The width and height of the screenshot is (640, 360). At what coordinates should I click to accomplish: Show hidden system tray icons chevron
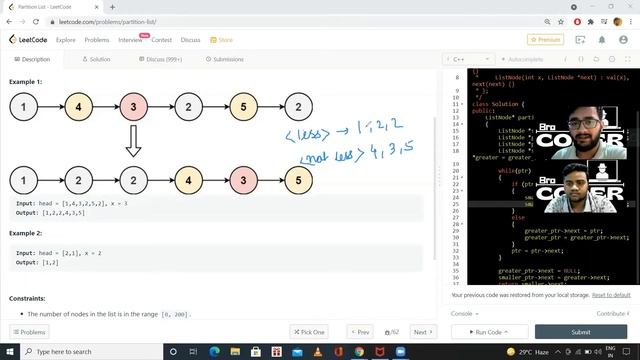pos(558,351)
